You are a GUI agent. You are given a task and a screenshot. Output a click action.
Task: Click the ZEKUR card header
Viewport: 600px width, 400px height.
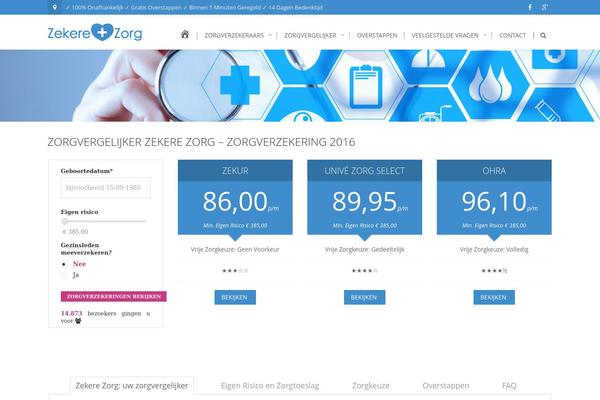pyautogui.click(x=235, y=171)
